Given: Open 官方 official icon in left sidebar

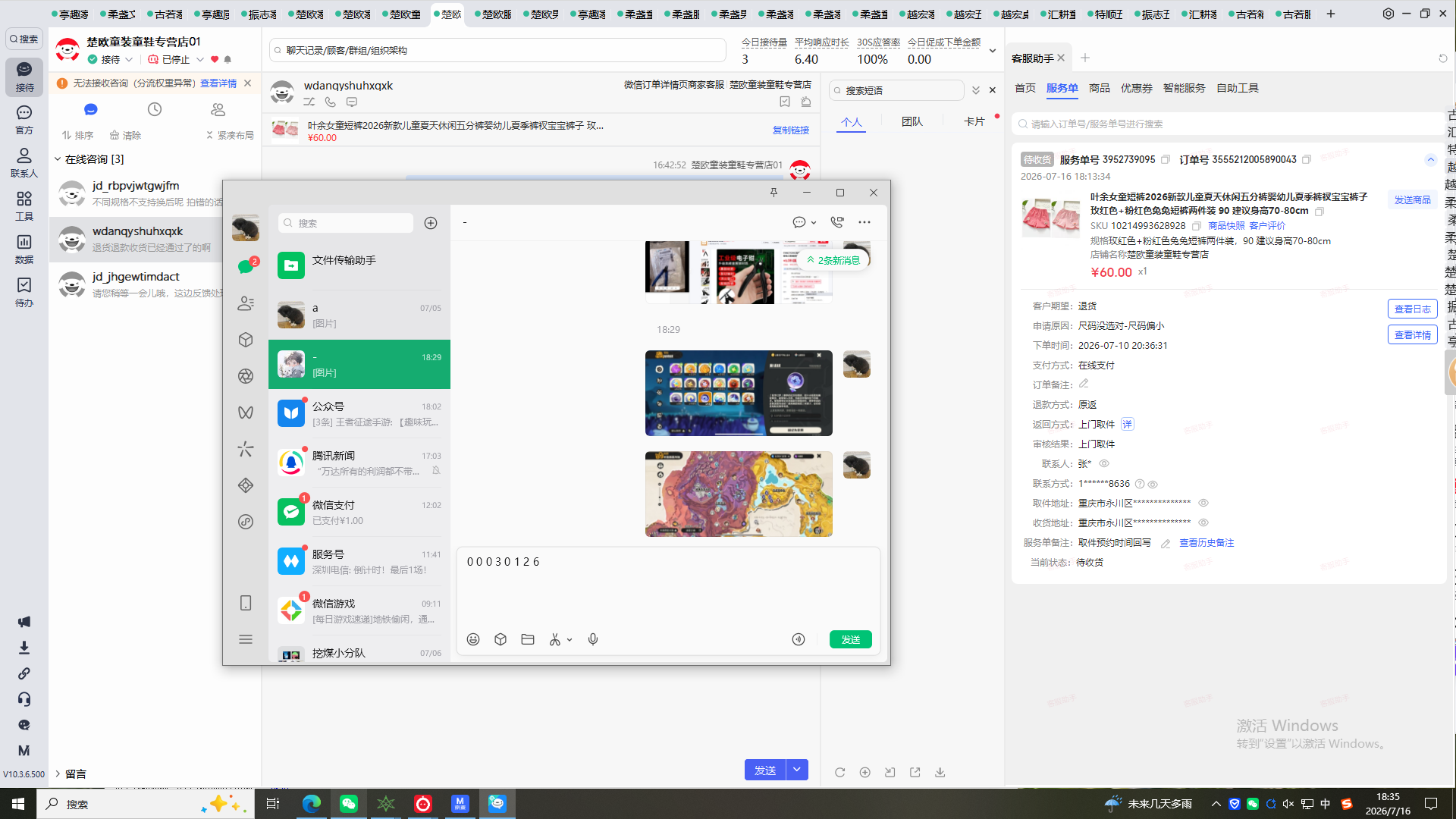Looking at the screenshot, I should click(x=24, y=120).
